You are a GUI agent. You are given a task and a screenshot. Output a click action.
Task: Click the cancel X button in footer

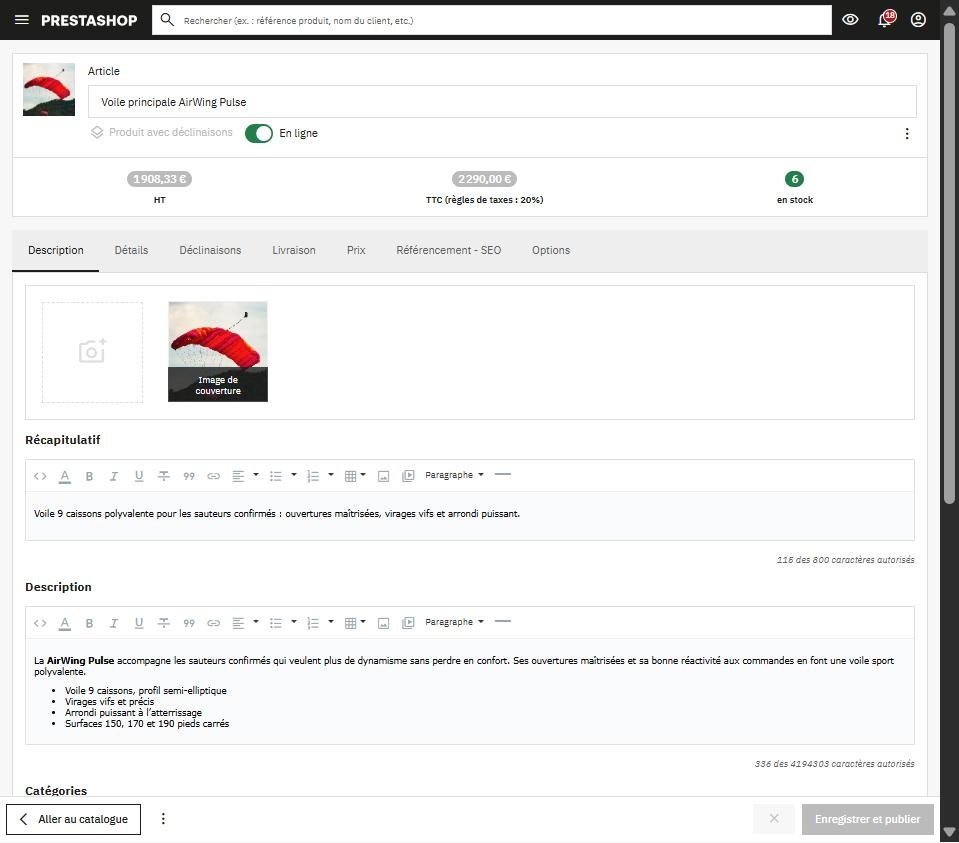pos(774,819)
